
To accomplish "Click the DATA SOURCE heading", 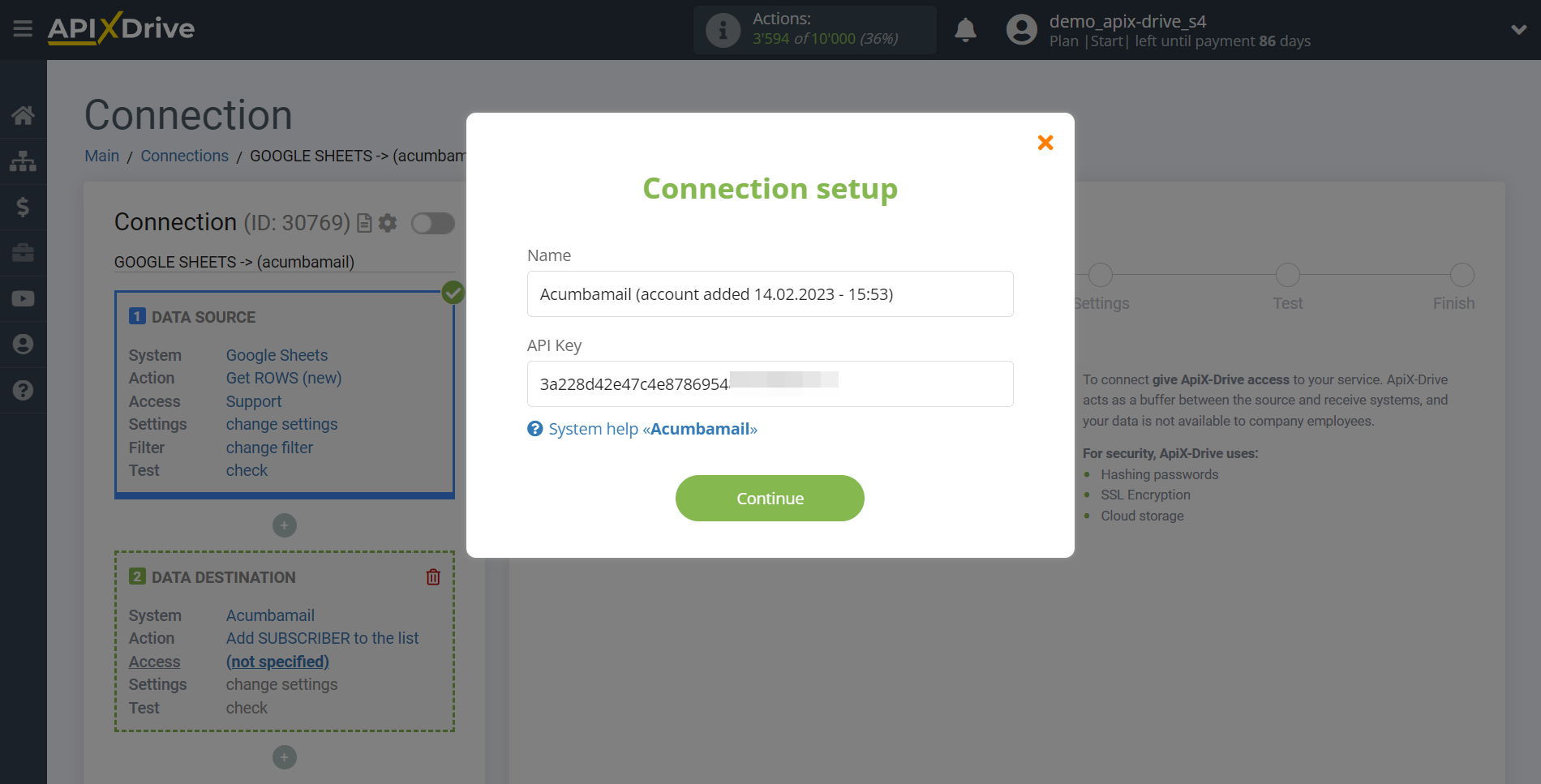I will pos(204,317).
